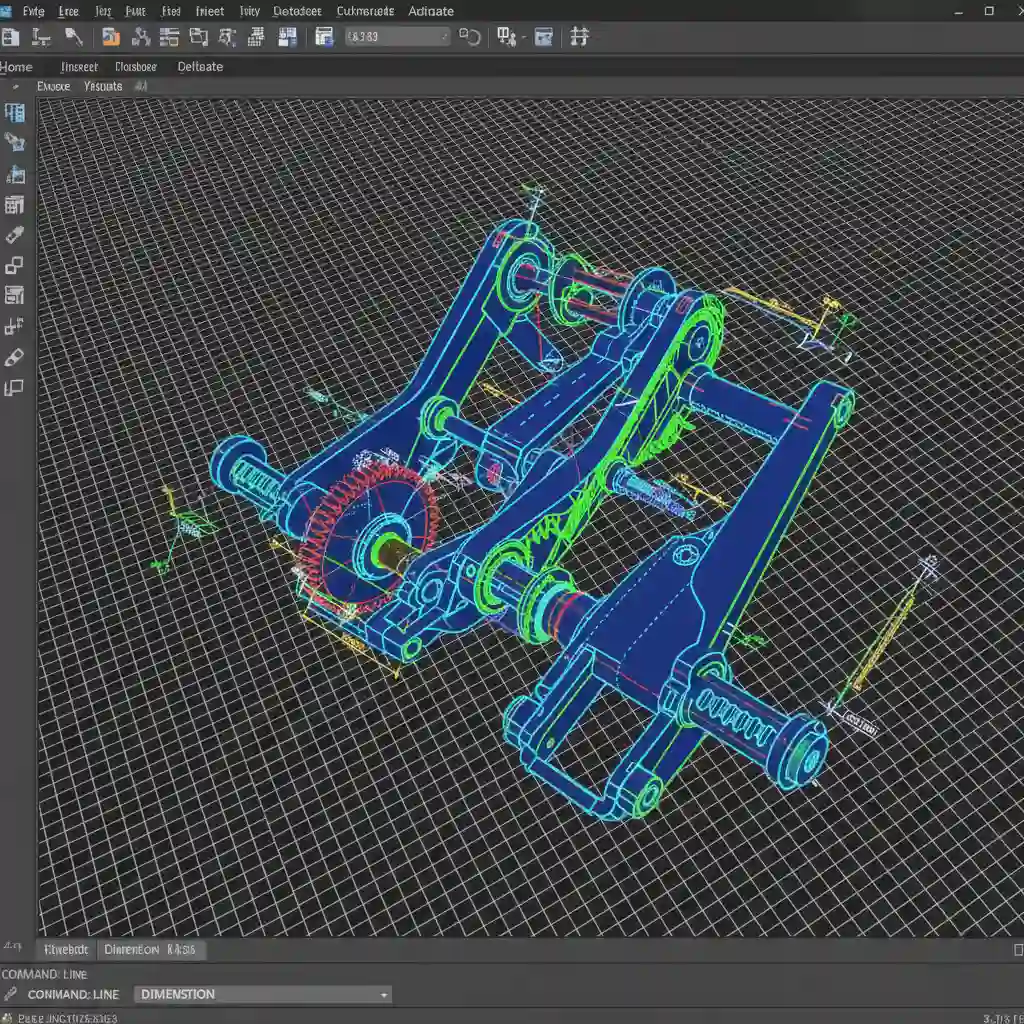Click the 3D box building icon in left sidebar
Viewport: 1024px width, 1024px height.
click(14, 174)
